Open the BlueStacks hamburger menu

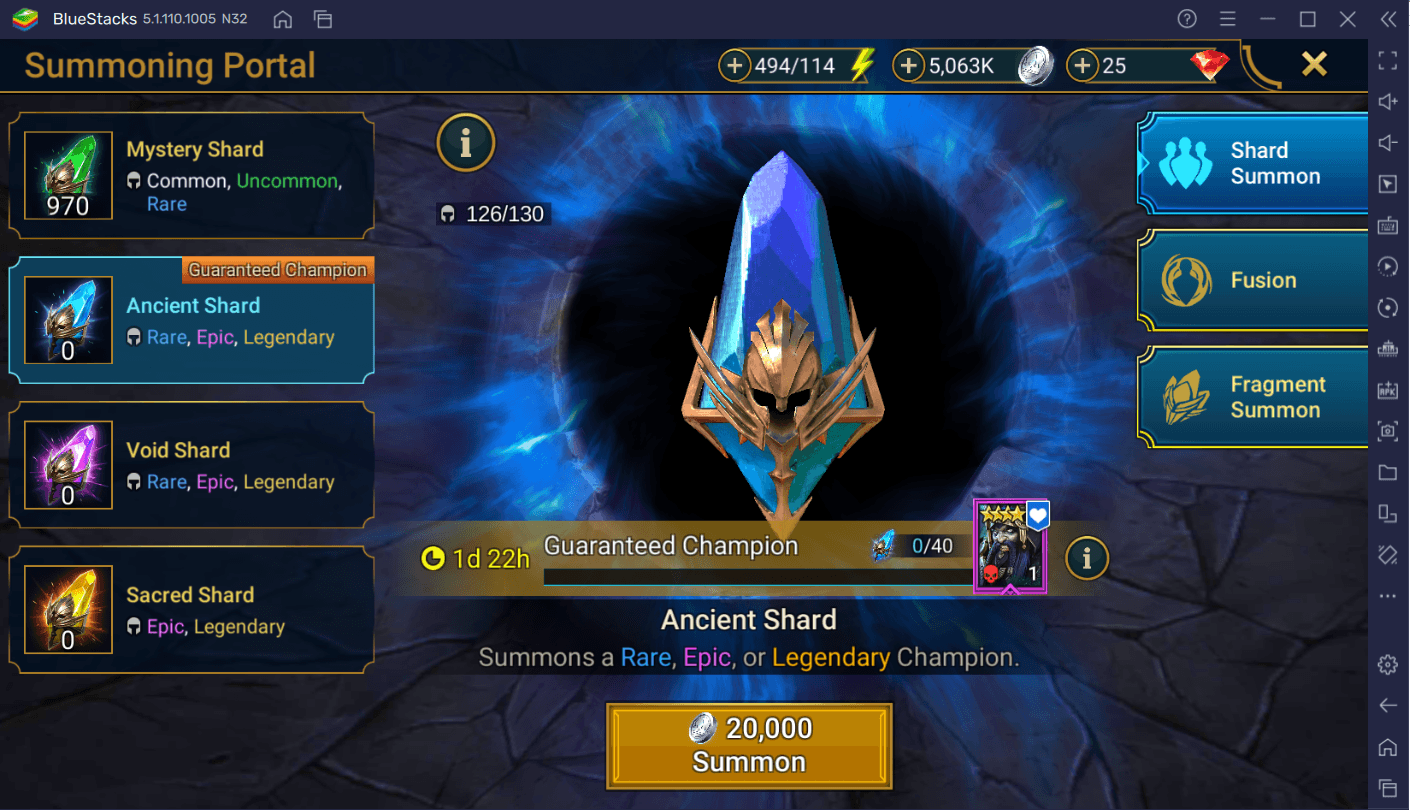(1228, 19)
